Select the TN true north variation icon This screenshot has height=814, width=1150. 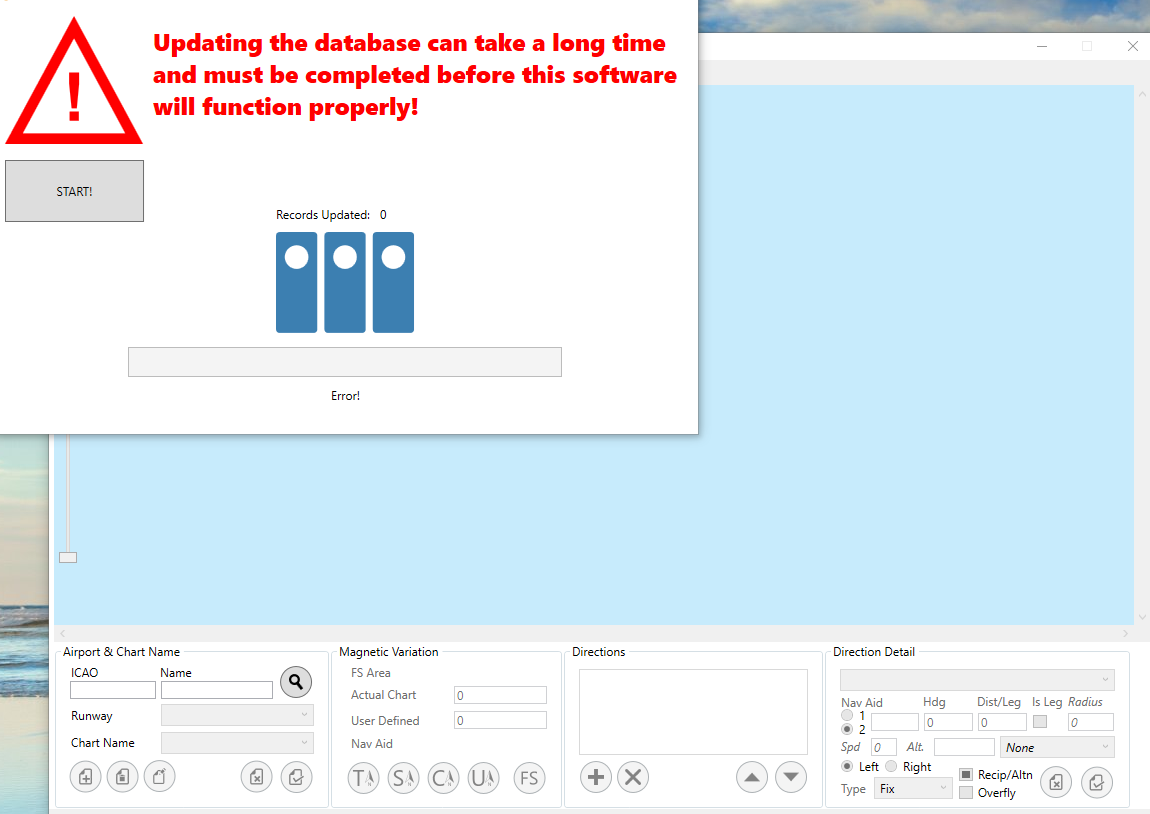[363, 778]
